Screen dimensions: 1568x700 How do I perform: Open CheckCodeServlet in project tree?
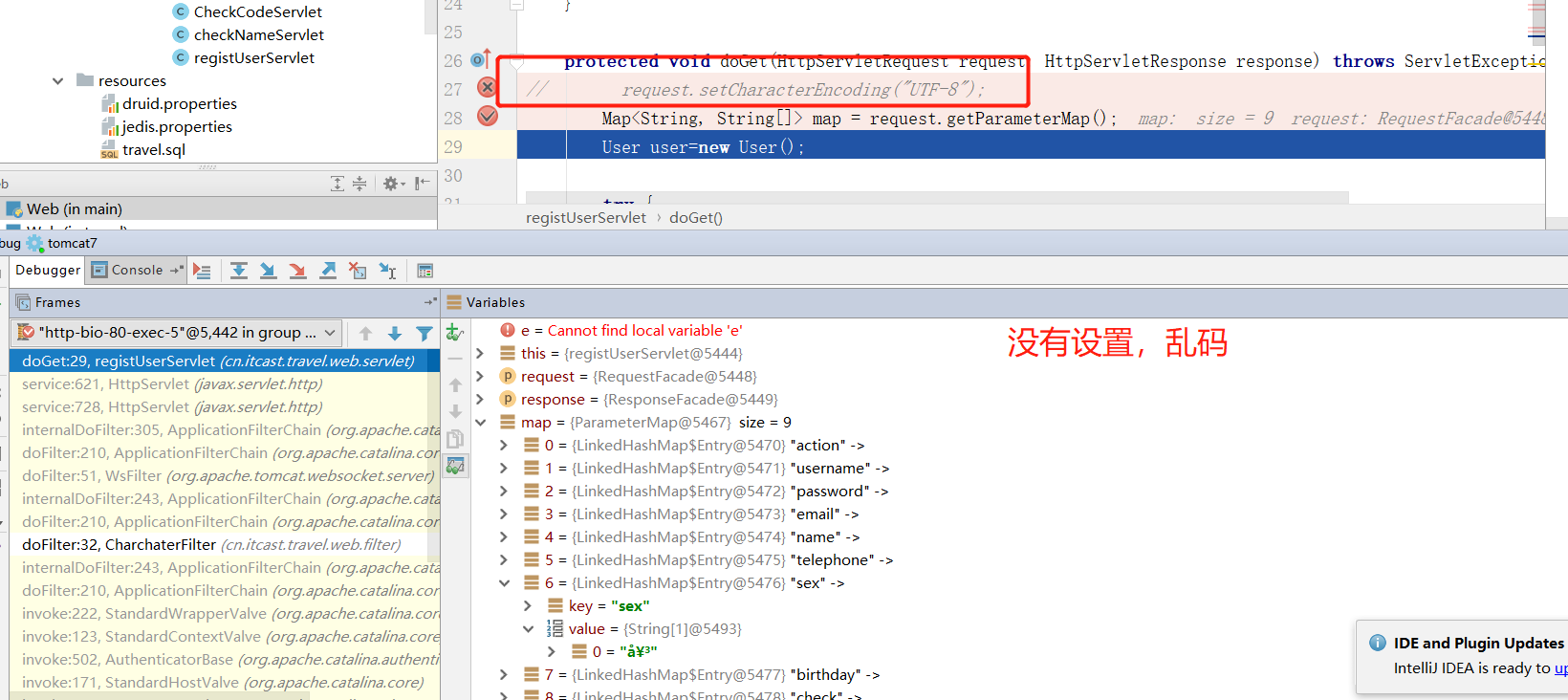click(248, 11)
